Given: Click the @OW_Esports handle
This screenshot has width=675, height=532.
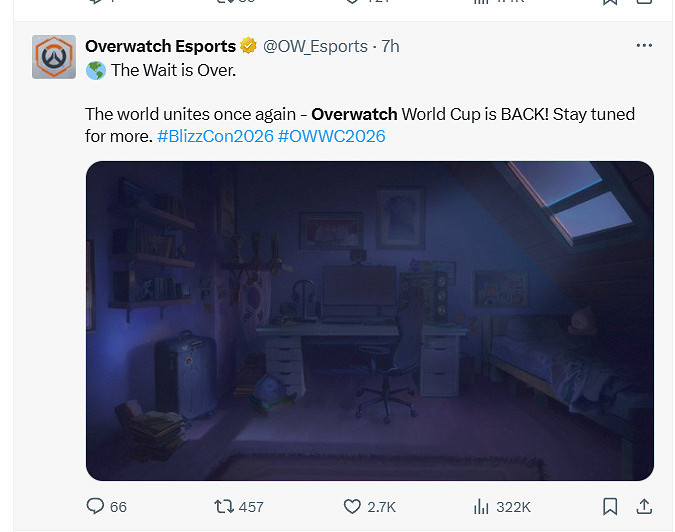Looking at the screenshot, I should (315, 46).
